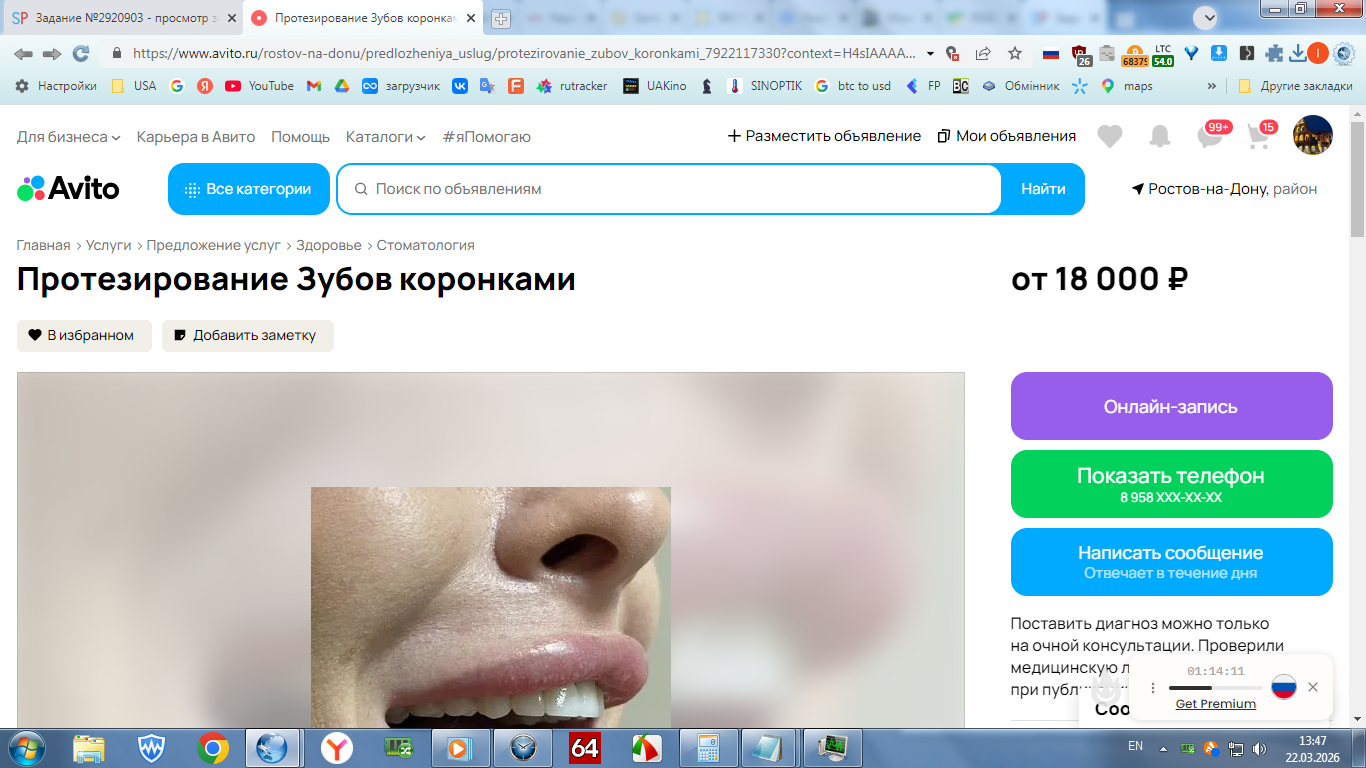This screenshot has width=1366, height=768.
Task: Open the 'Помощь' link
Action: [300, 136]
